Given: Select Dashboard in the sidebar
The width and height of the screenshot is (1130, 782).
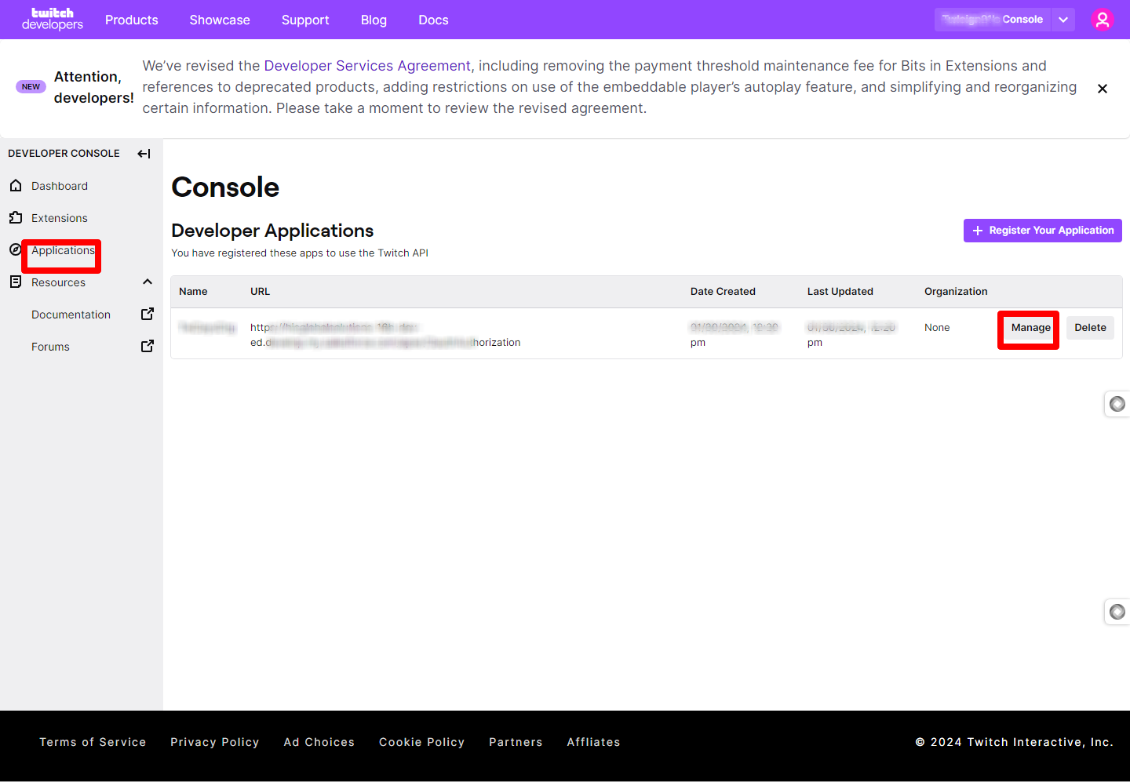Looking at the screenshot, I should coord(59,186).
